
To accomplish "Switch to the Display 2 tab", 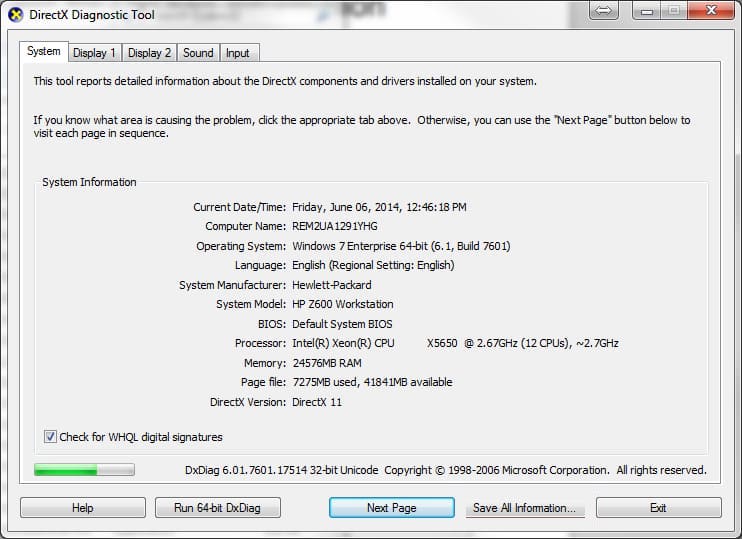I will click(150, 53).
